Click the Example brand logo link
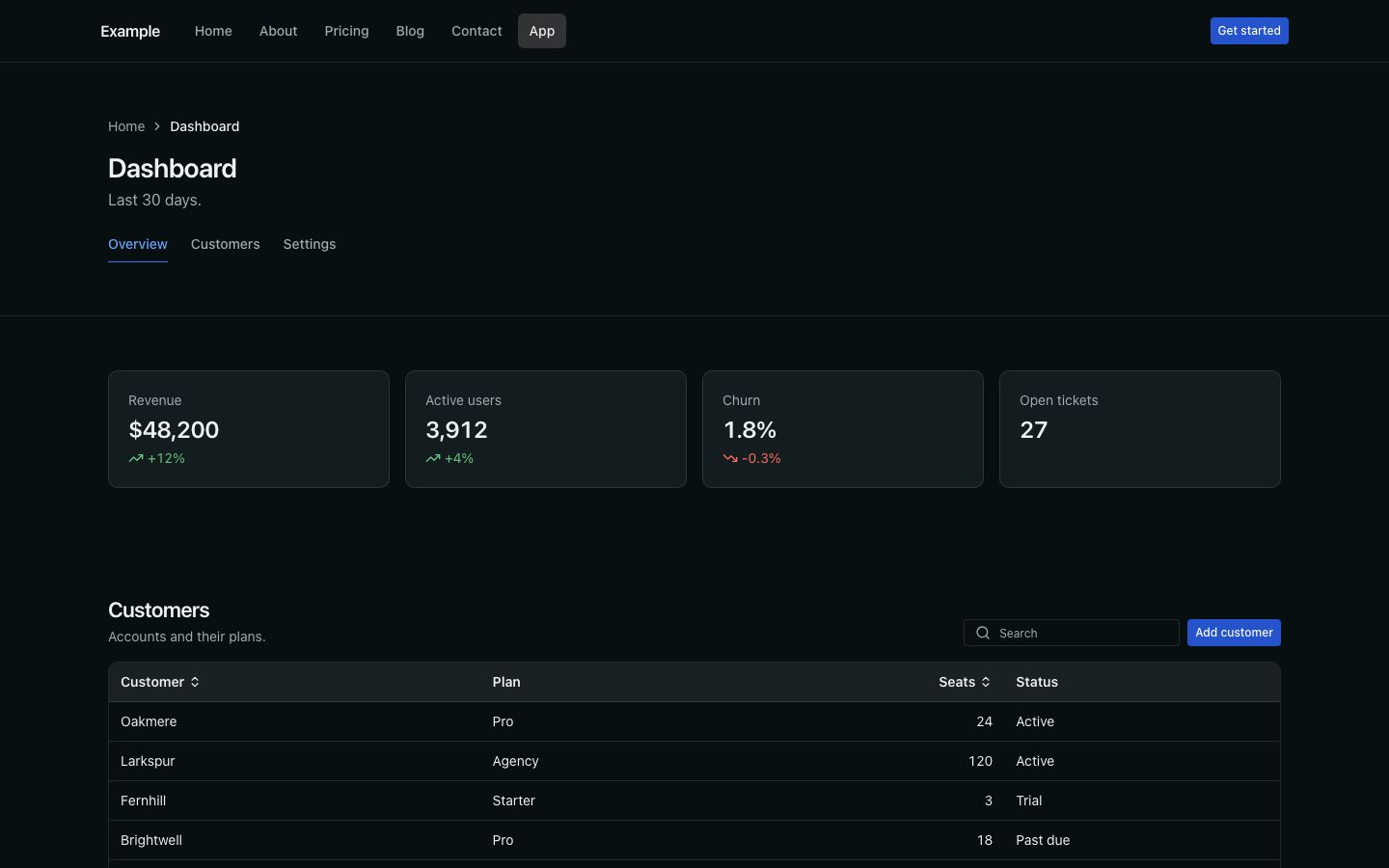 [130, 31]
